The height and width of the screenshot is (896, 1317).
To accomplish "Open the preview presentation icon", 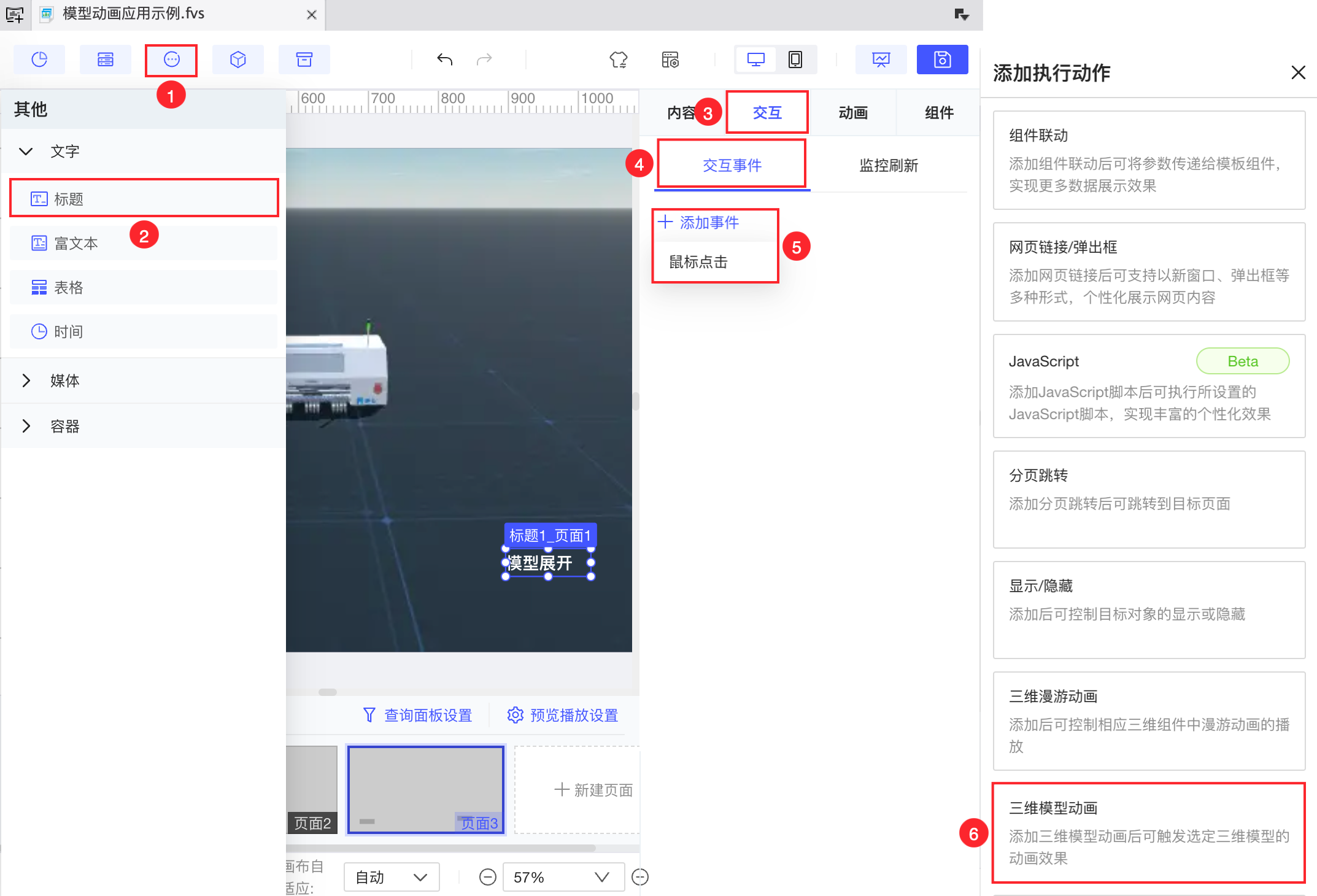I will [x=881, y=60].
